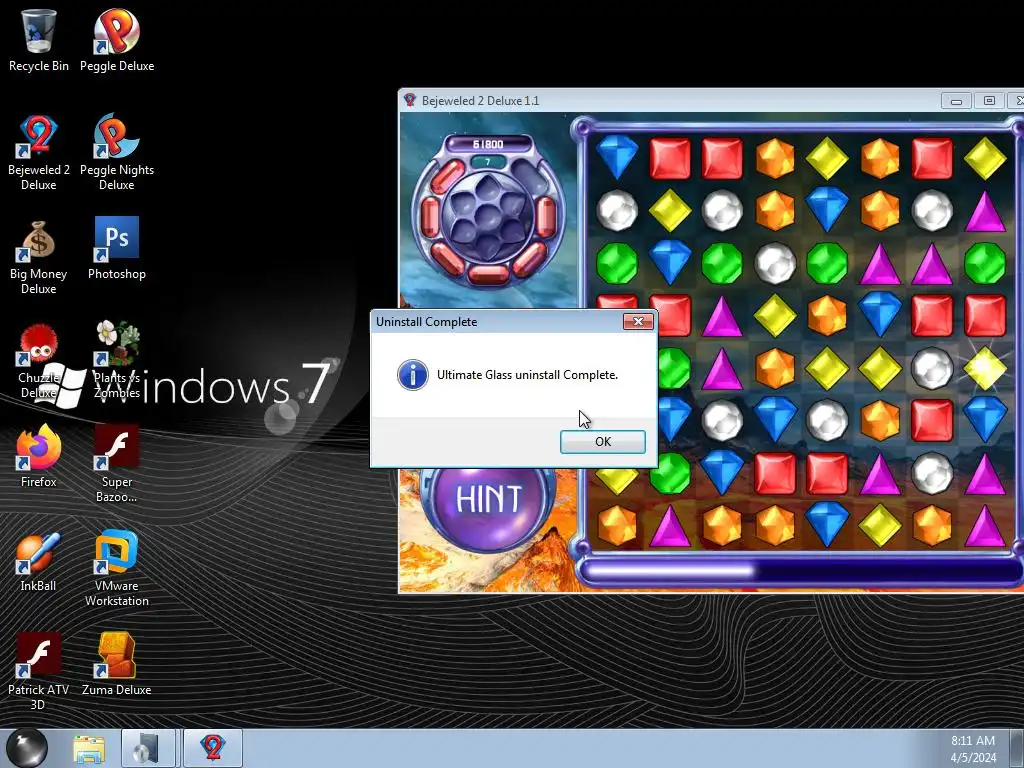Open the Recycle Bin desktop icon
The height and width of the screenshot is (768, 1024).
[39, 40]
